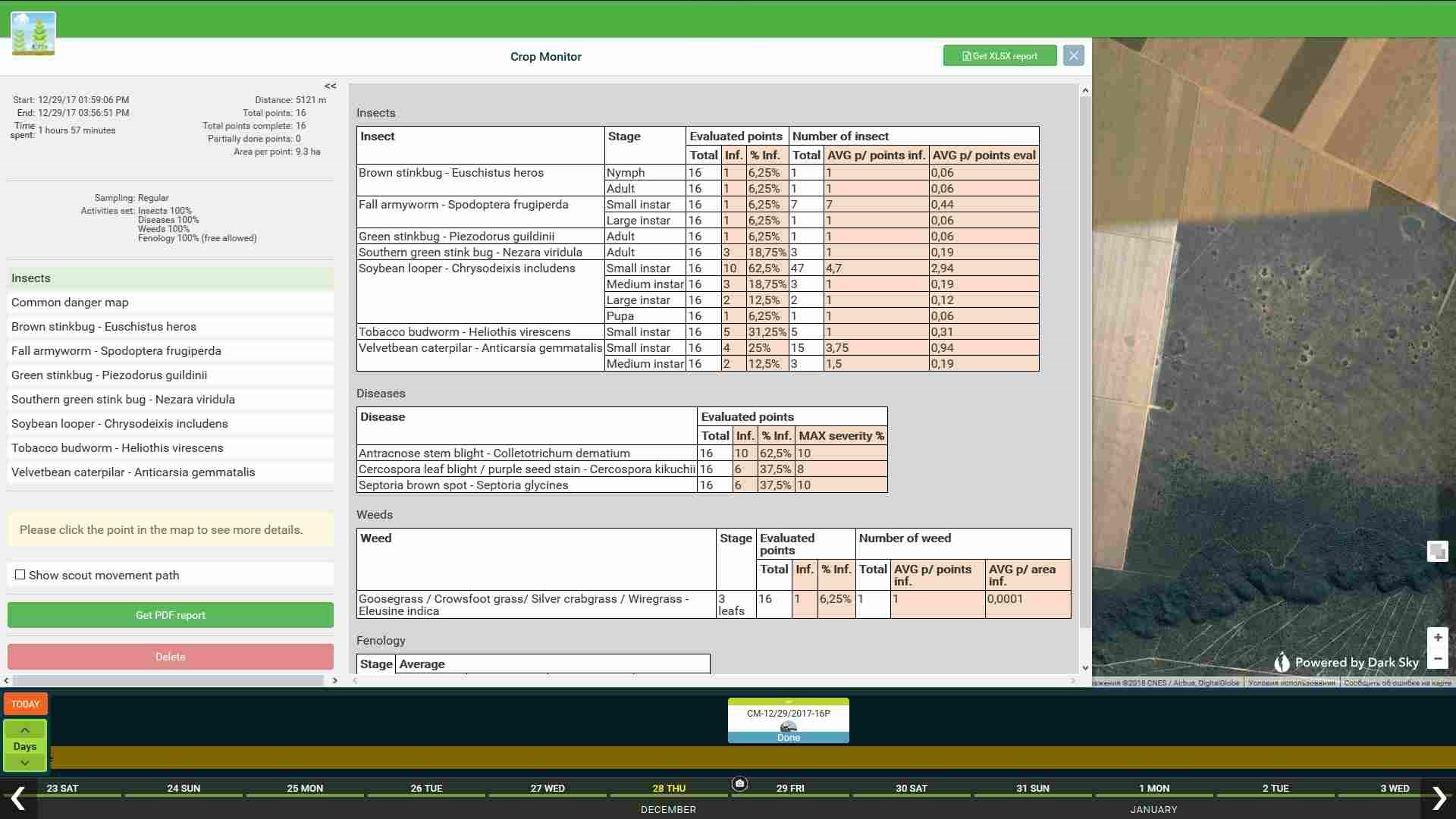Generate the PDF report

pos(171,615)
